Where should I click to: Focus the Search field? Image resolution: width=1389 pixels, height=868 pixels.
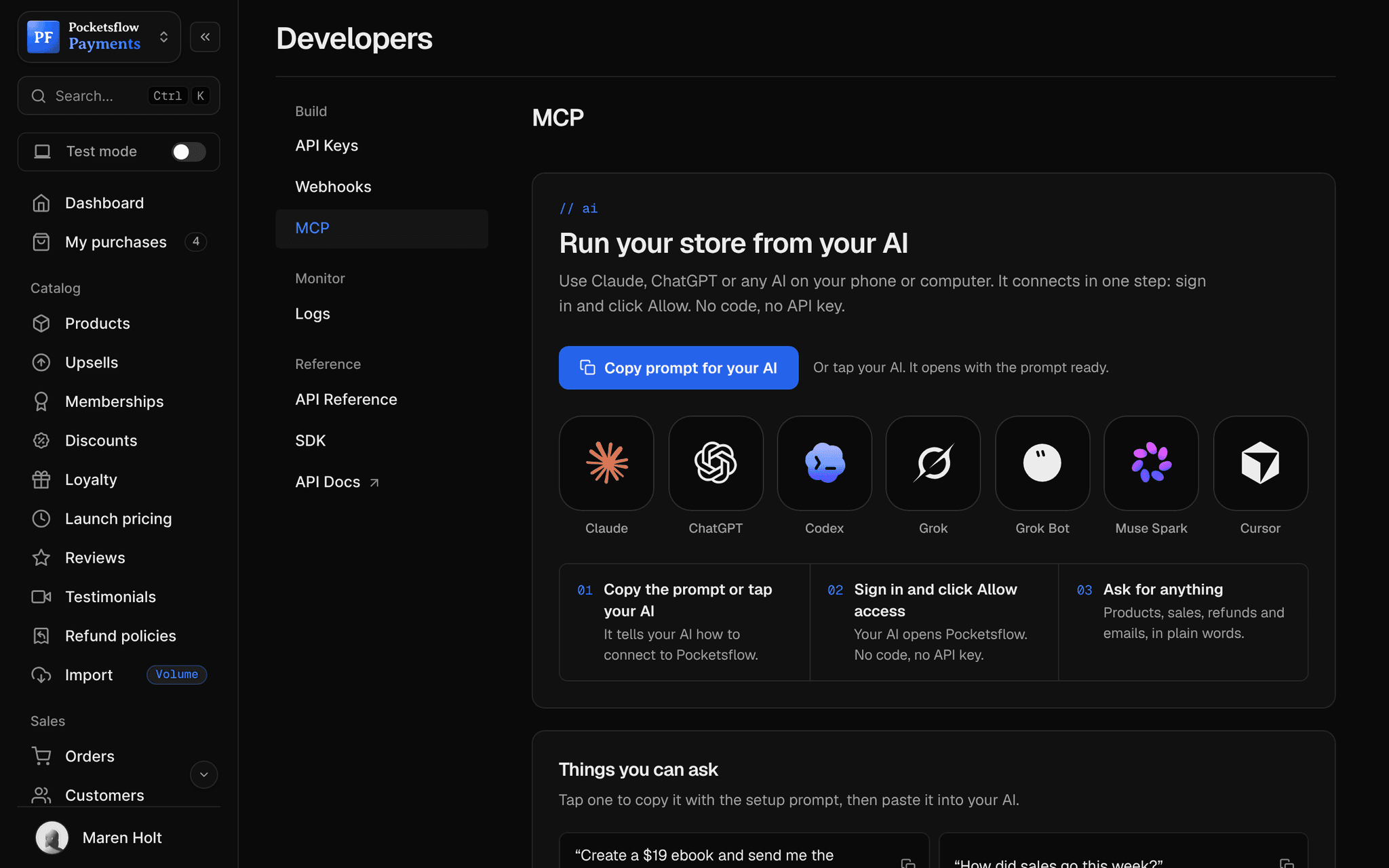[119, 96]
